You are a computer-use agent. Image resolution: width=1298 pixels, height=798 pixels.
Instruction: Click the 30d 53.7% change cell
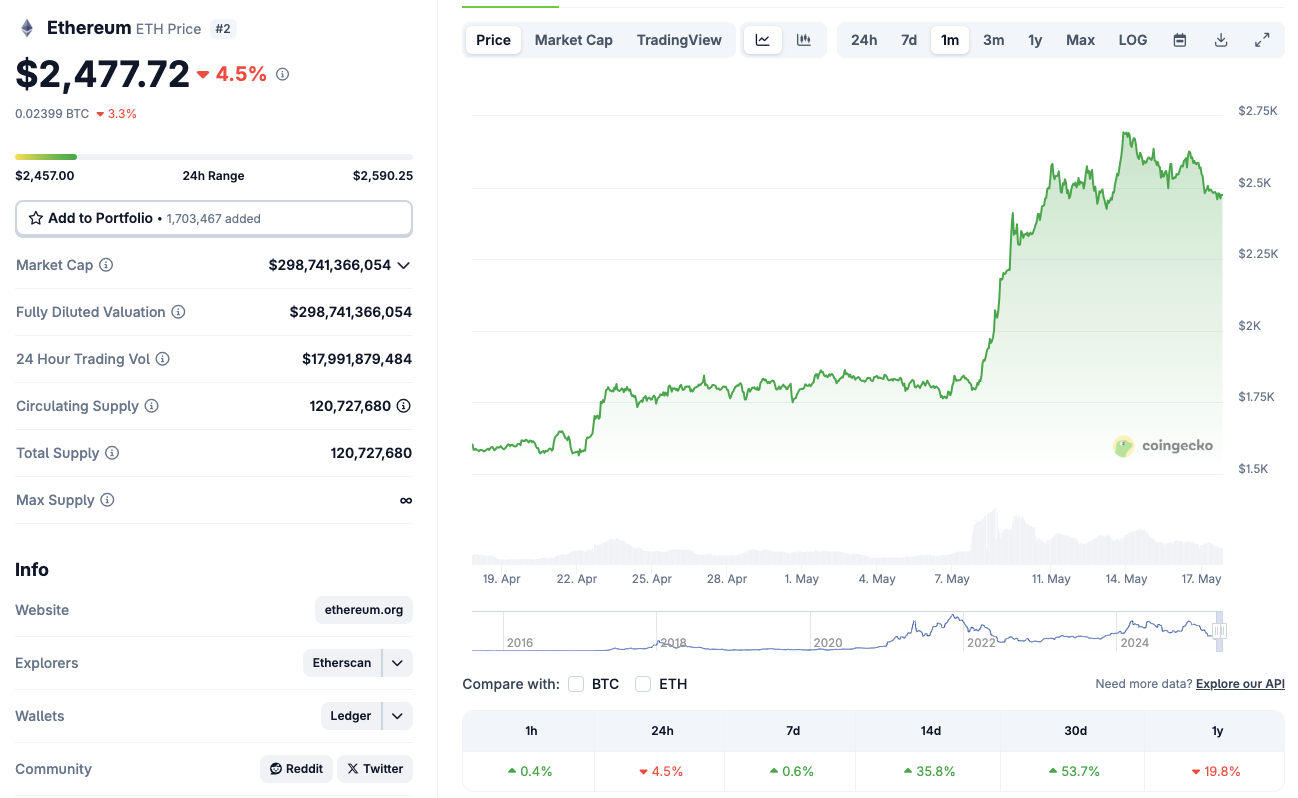pos(1075,771)
